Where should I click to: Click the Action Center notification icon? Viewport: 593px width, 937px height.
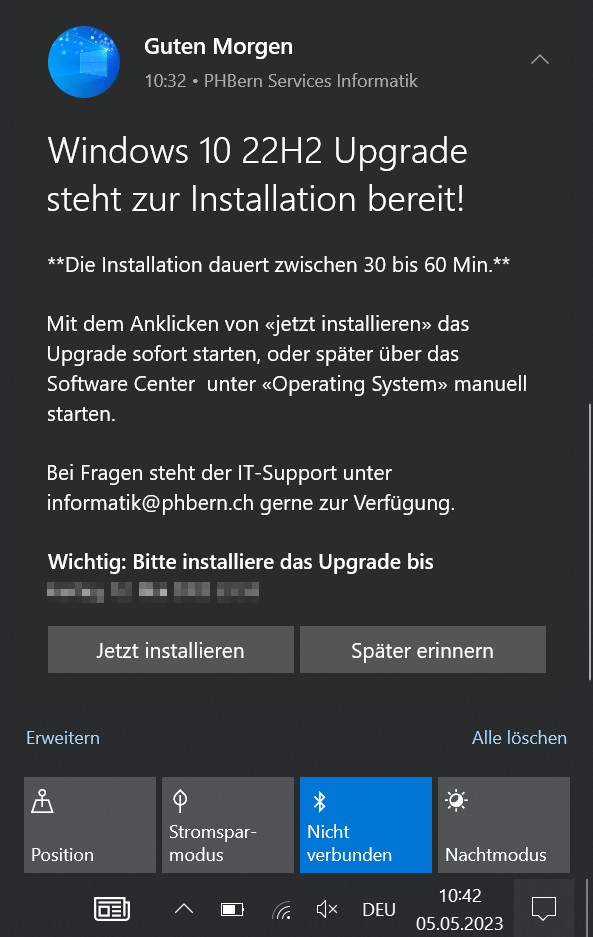click(544, 909)
